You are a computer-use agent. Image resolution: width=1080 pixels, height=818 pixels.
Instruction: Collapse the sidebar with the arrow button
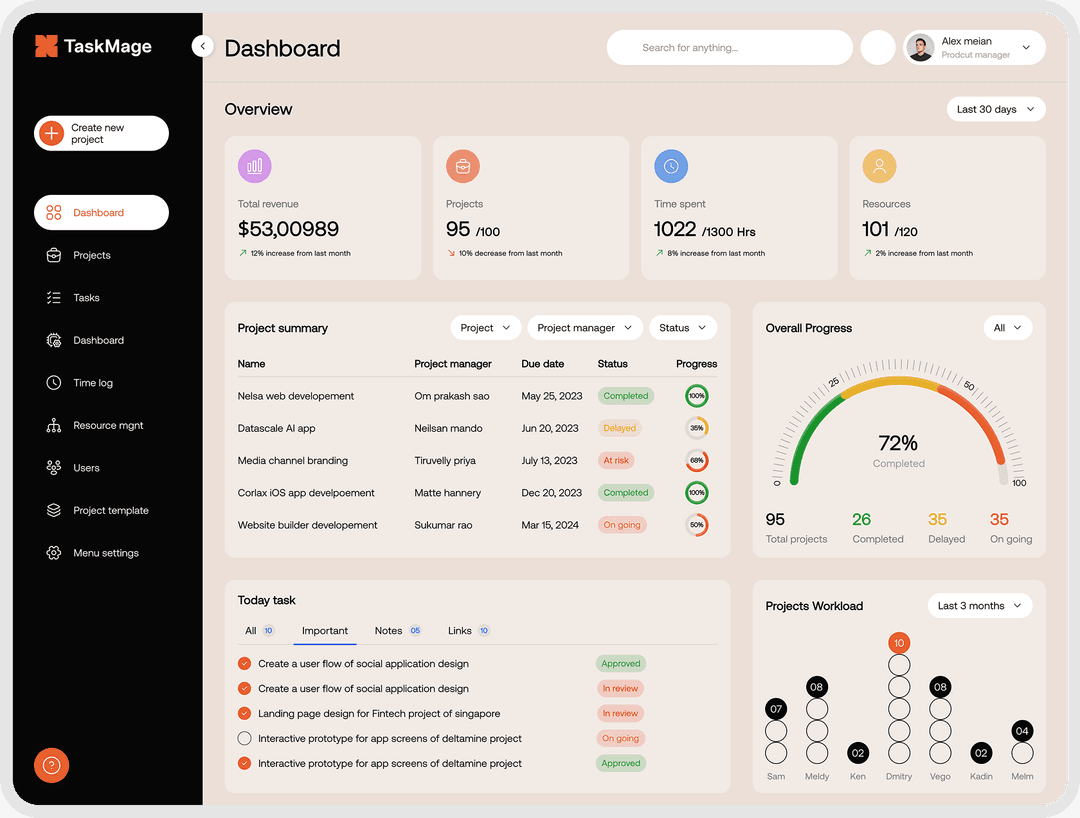(x=203, y=46)
